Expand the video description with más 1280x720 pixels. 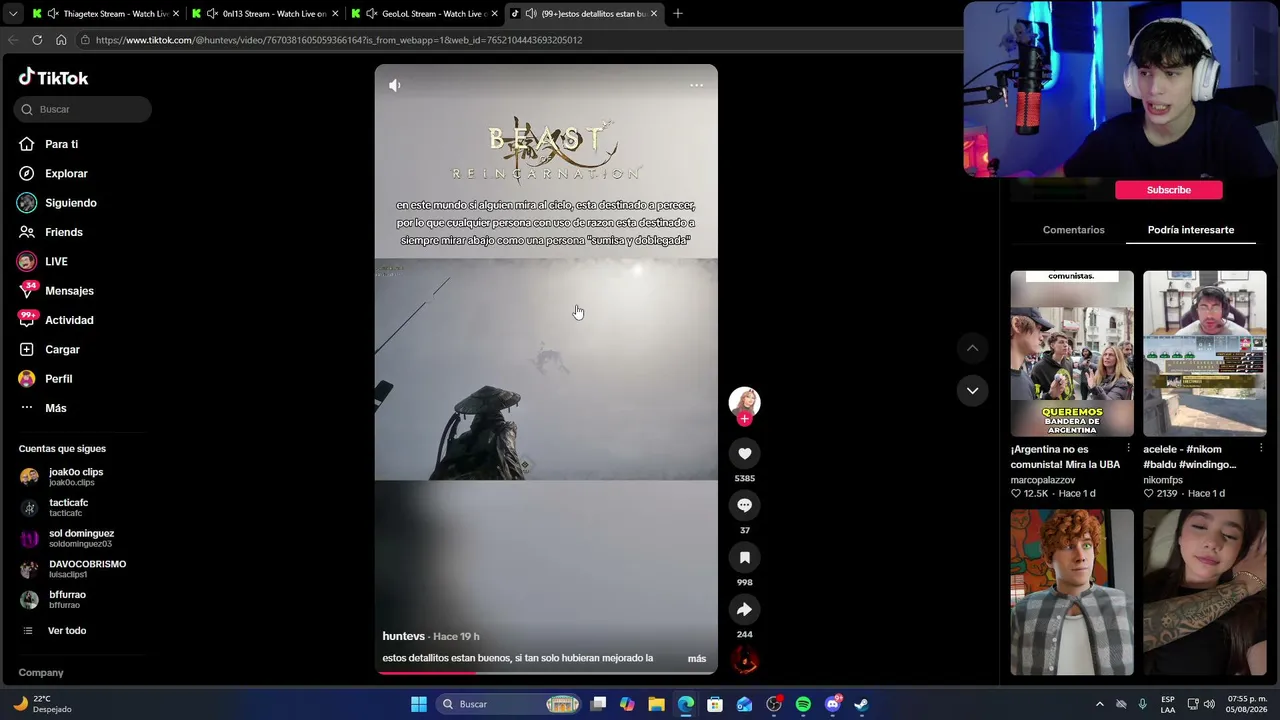[697, 658]
